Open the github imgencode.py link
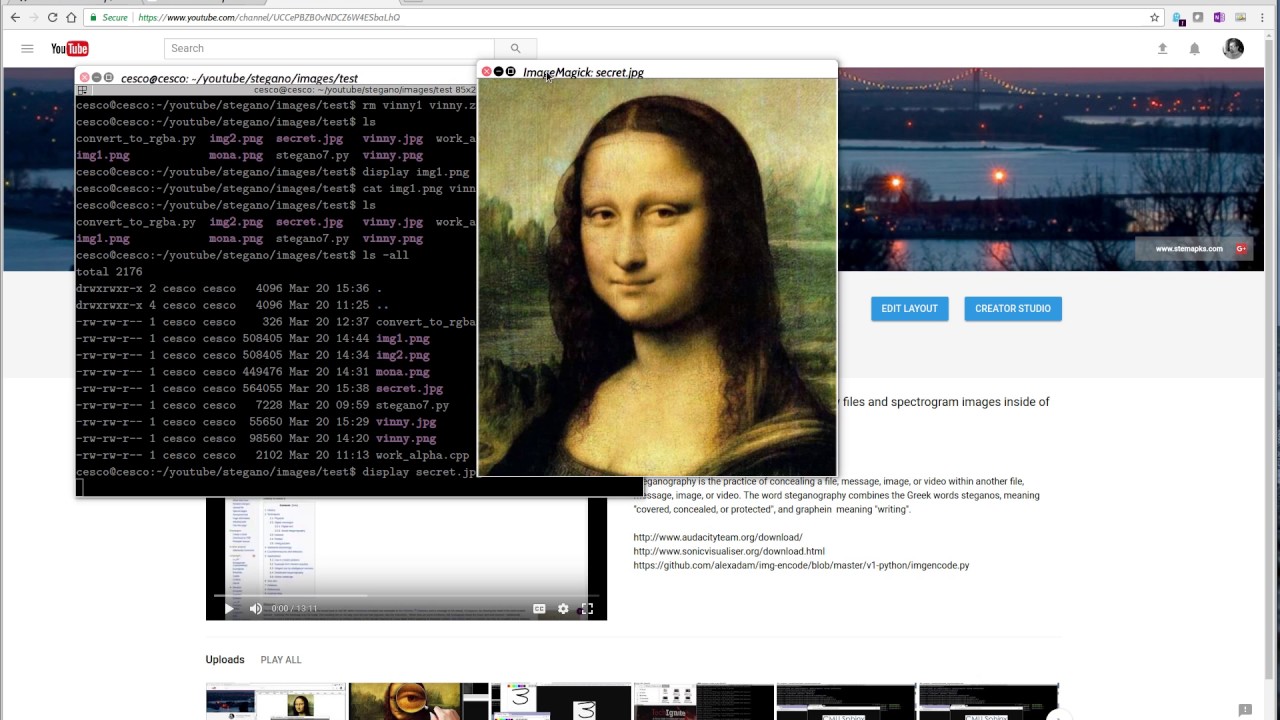The image size is (1280, 720). (x=801, y=565)
